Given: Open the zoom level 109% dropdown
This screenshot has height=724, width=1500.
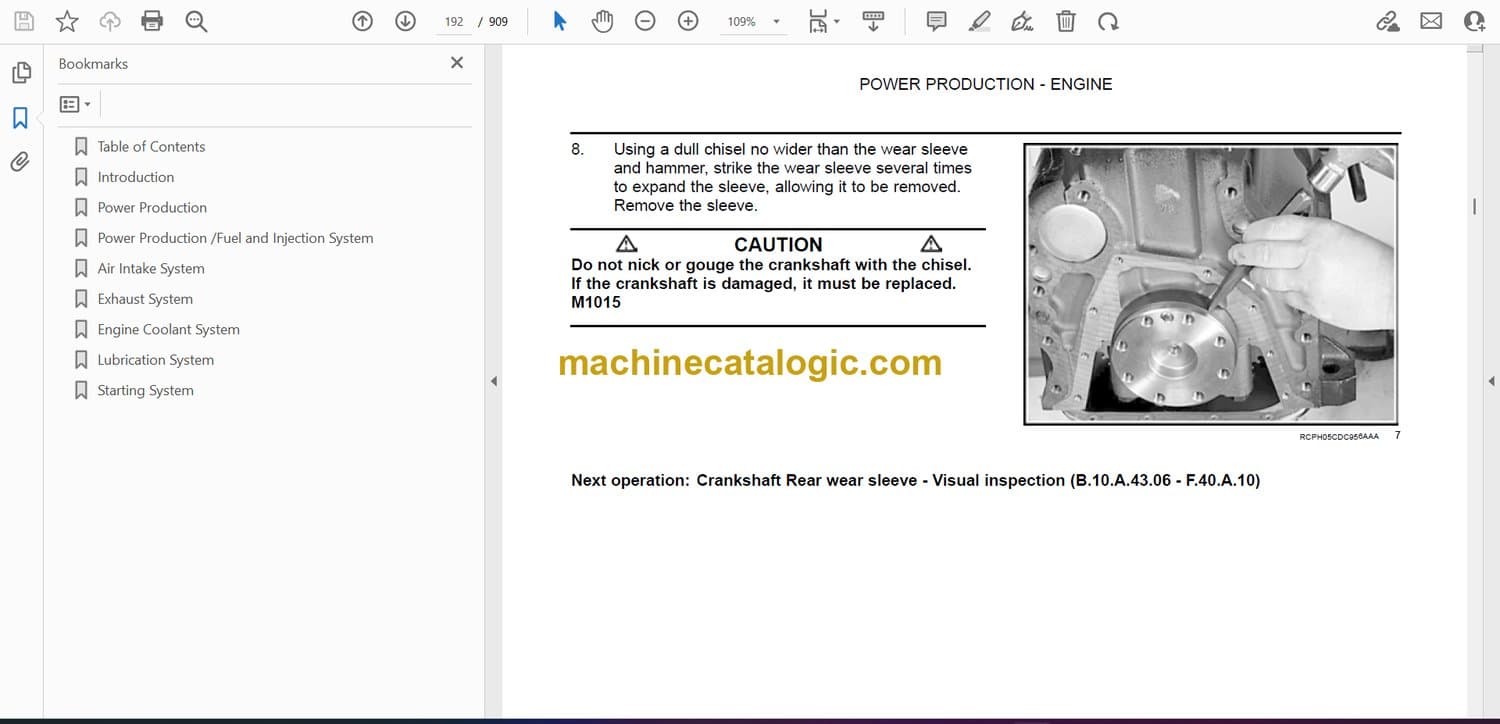Looking at the screenshot, I should point(776,21).
